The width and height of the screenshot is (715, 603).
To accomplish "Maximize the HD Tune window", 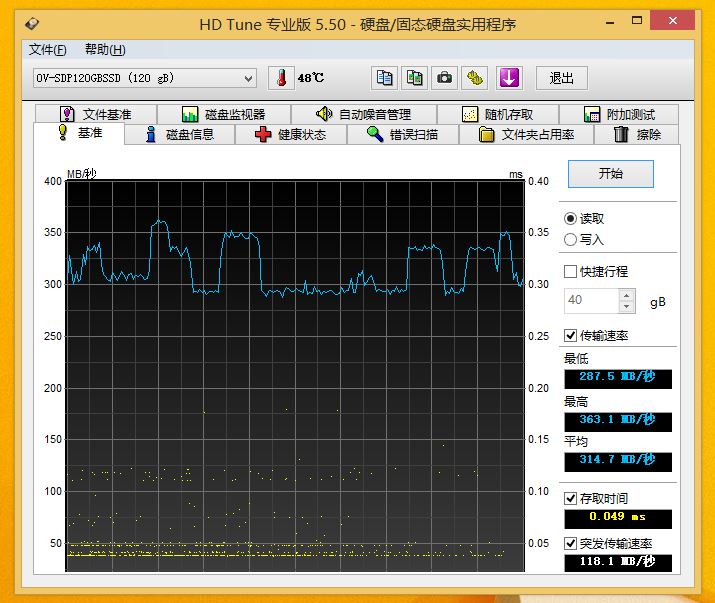I will point(637,21).
